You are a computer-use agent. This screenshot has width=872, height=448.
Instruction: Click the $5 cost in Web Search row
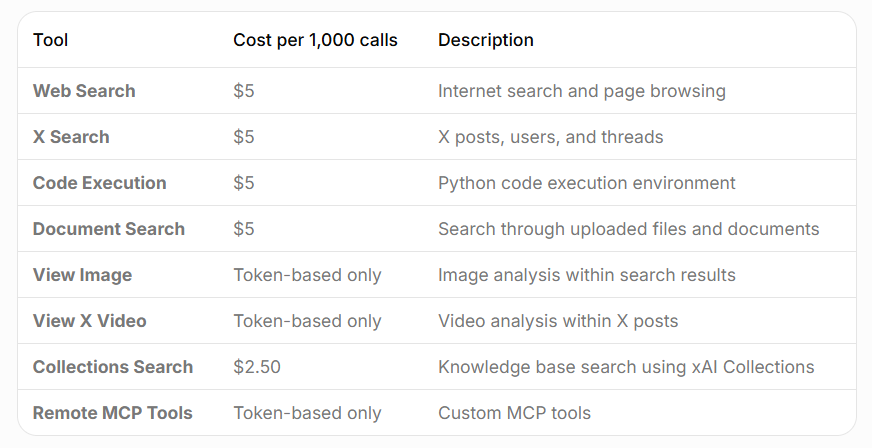(243, 91)
